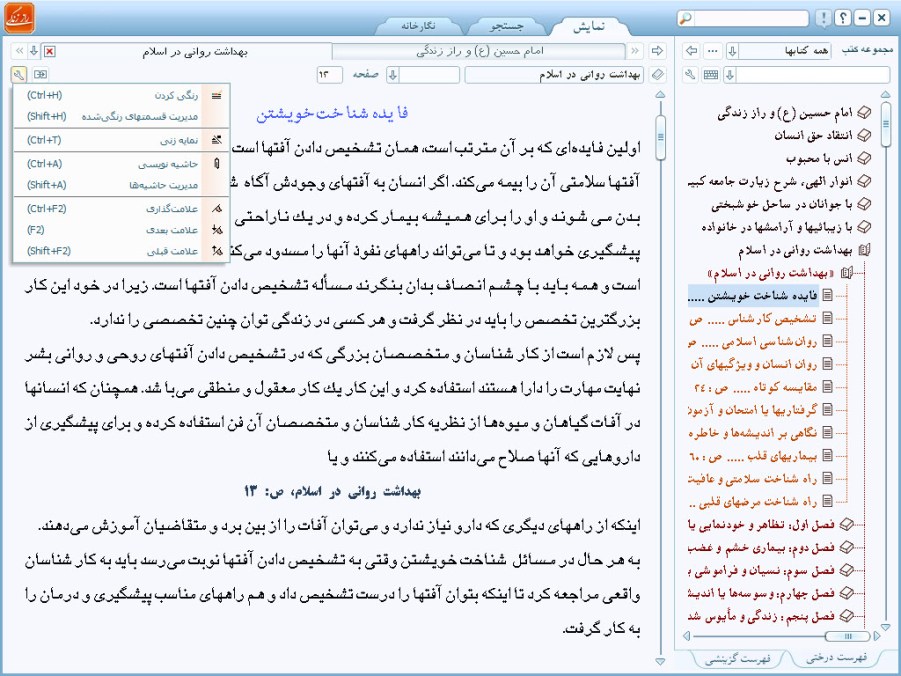Choose علامت قبلی from the tools menu
This screenshot has width=901, height=676.
point(121,251)
